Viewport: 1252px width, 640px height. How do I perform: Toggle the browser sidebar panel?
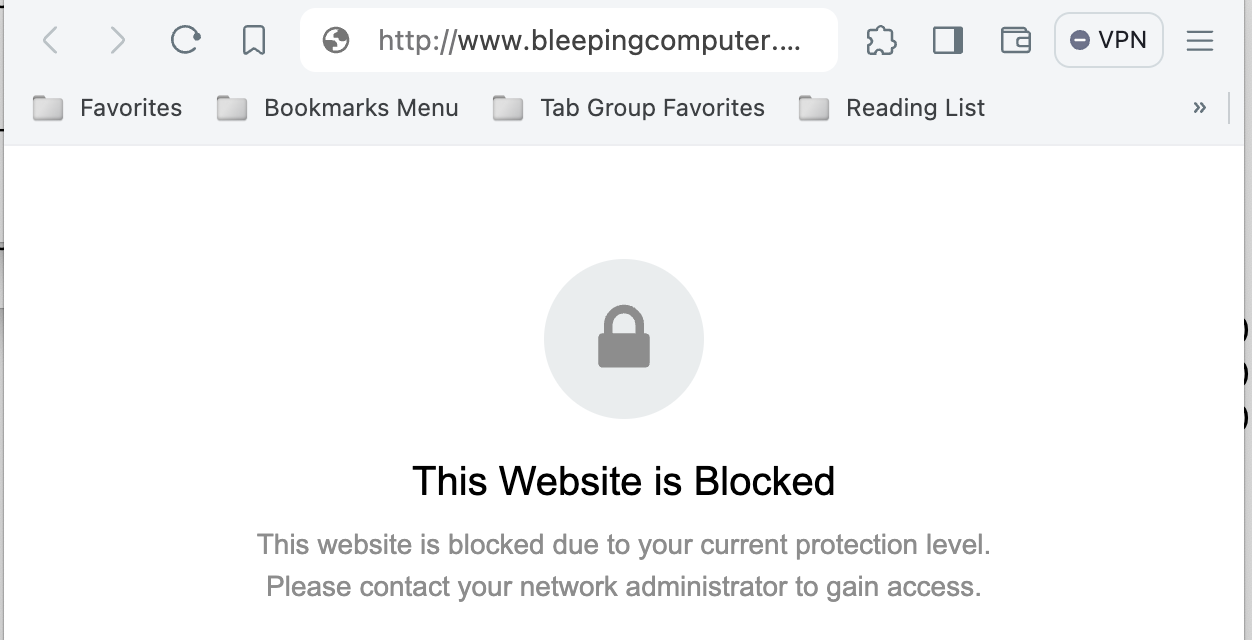(947, 41)
